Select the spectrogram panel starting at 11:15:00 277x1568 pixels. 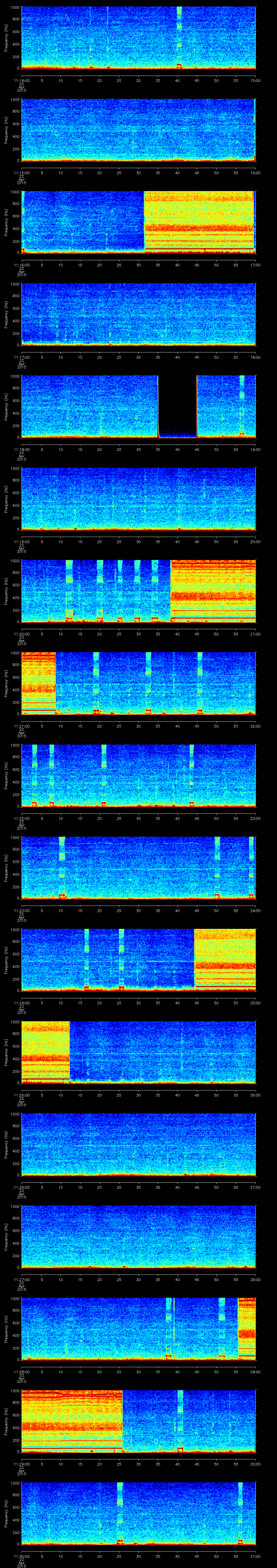pyautogui.click(x=138, y=130)
